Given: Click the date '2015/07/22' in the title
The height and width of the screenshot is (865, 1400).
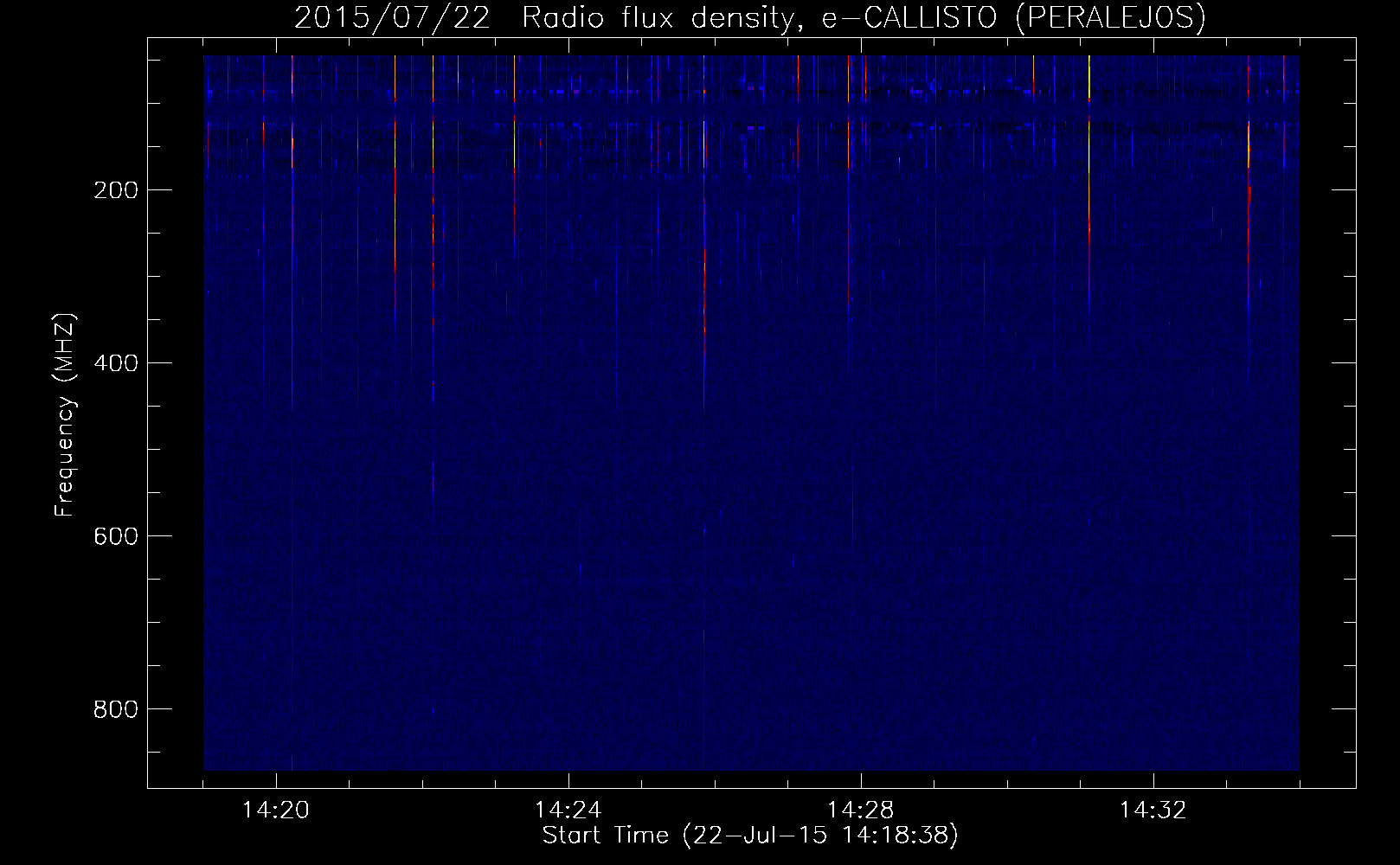Looking at the screenshot, I should 393,17.
